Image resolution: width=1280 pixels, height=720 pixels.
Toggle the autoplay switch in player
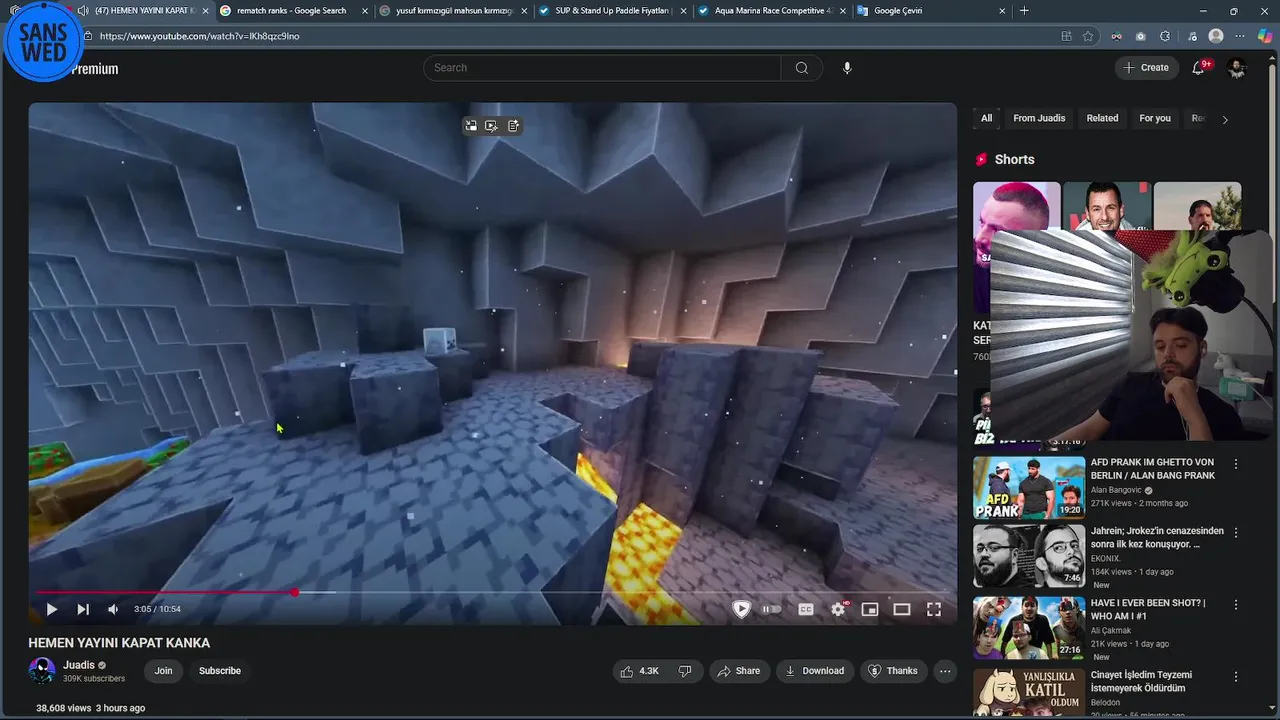[x=771, y=609]
